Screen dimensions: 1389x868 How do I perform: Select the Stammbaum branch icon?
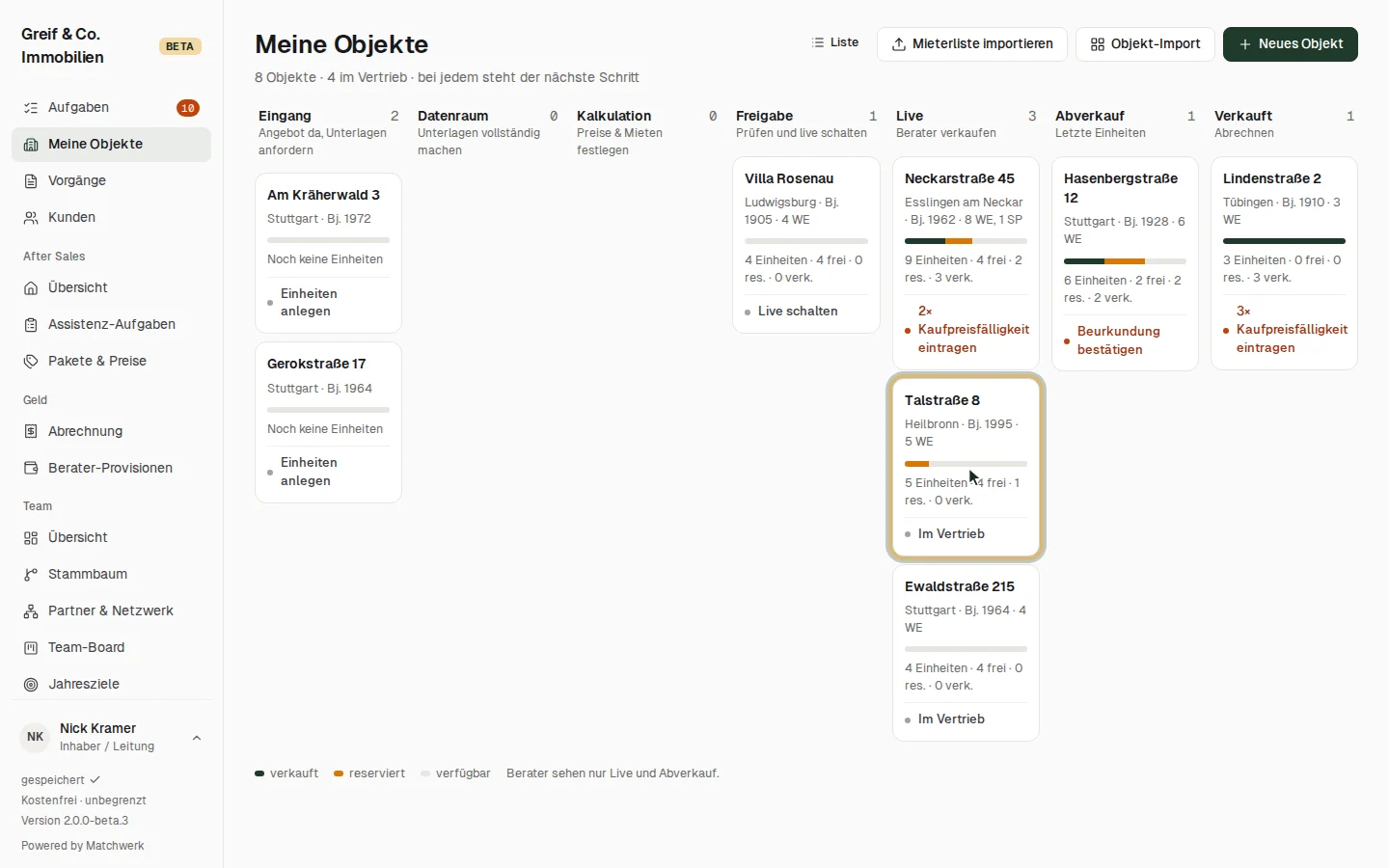pyautogui.click(x=31, y=575)
